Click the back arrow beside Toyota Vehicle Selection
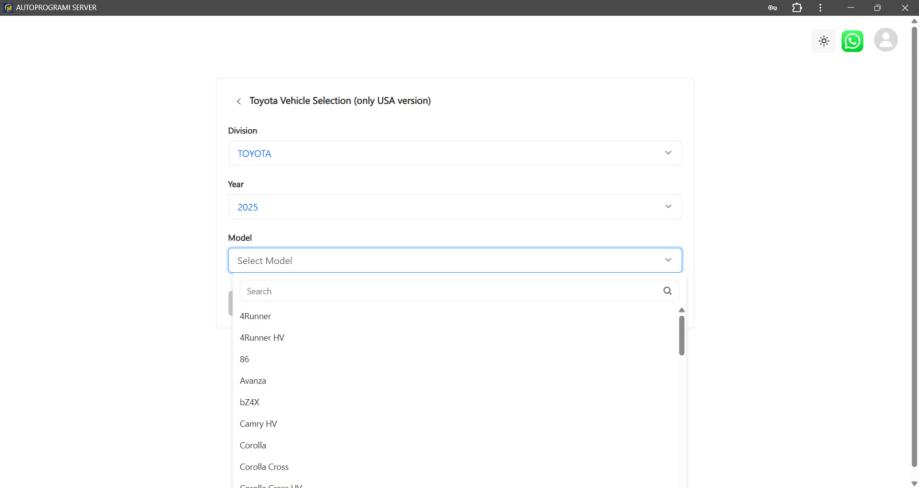 pos(238,101)
